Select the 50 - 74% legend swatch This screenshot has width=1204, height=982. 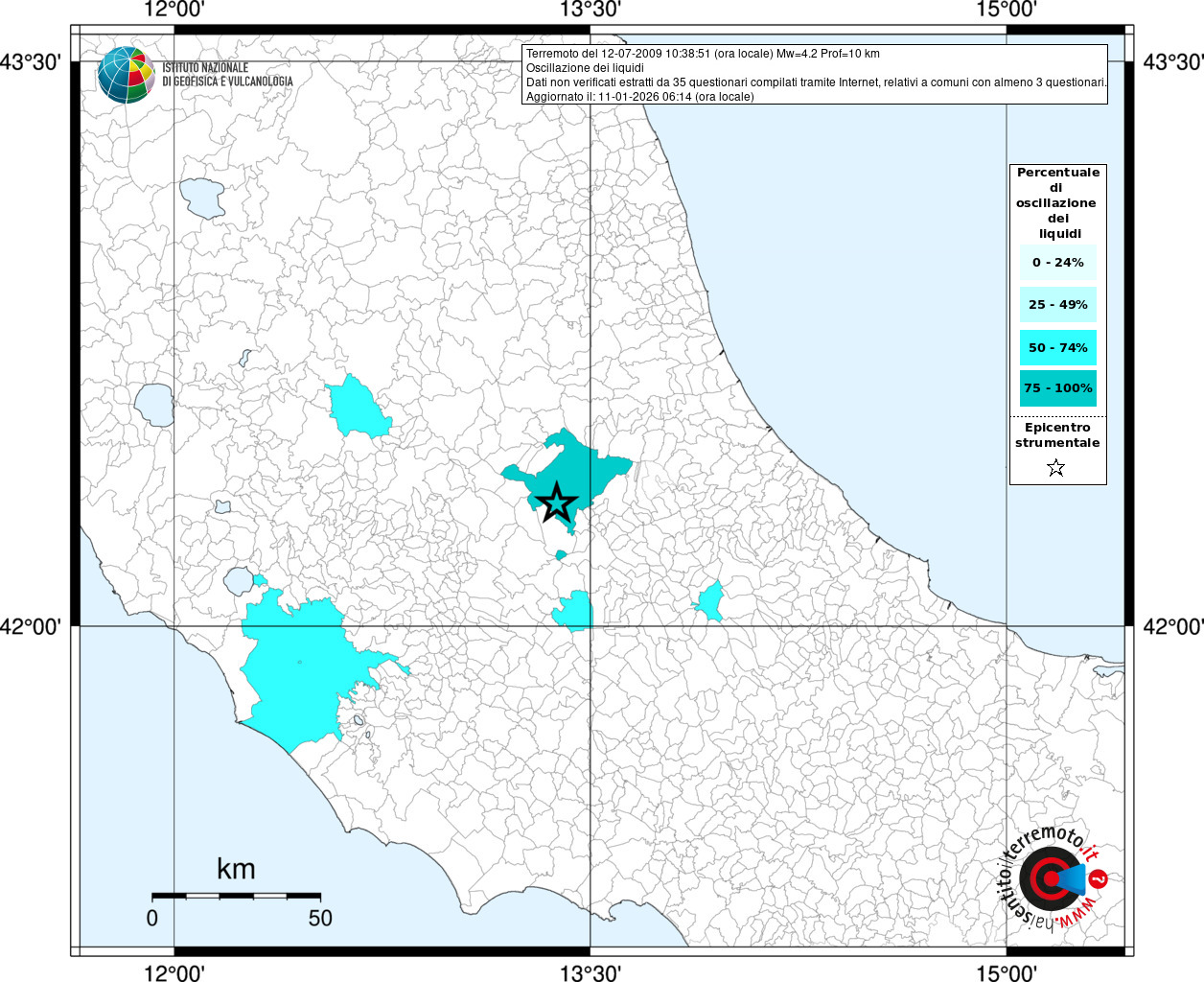pos(1057,347)
